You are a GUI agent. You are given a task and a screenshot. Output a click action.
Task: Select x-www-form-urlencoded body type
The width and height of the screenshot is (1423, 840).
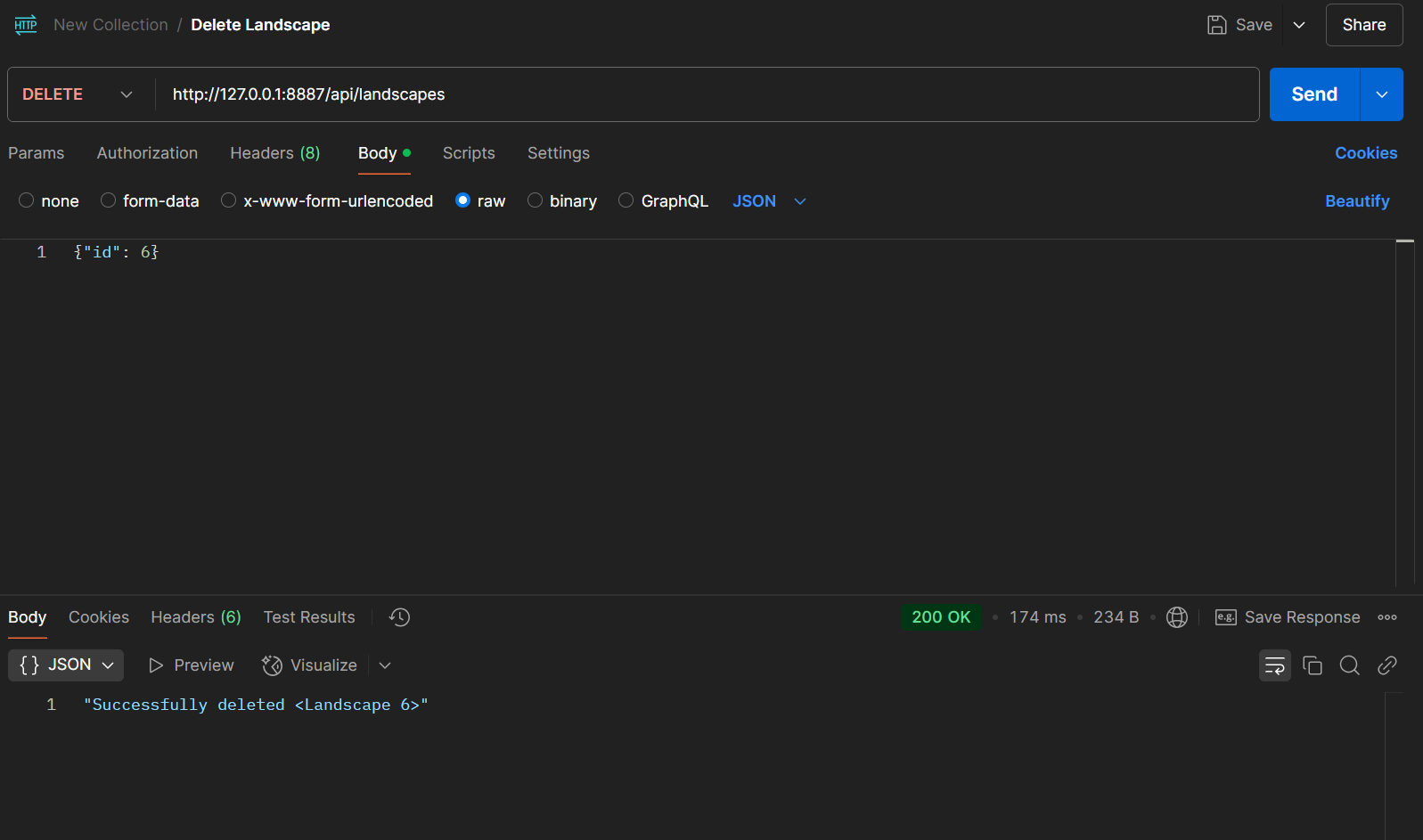(x=229, y=200)
